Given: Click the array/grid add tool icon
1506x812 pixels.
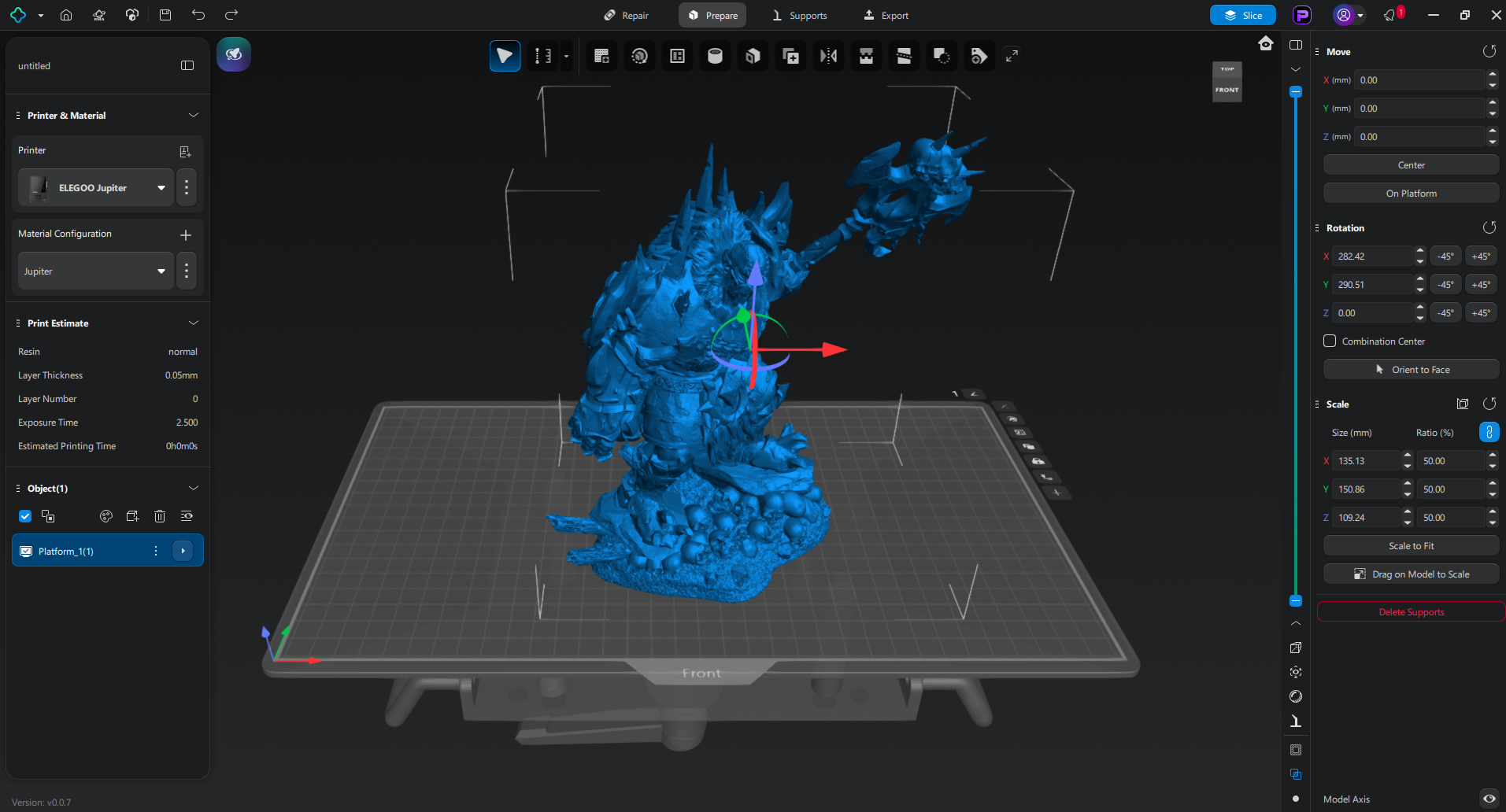Looking at the screenshot, I should [601, 56].
